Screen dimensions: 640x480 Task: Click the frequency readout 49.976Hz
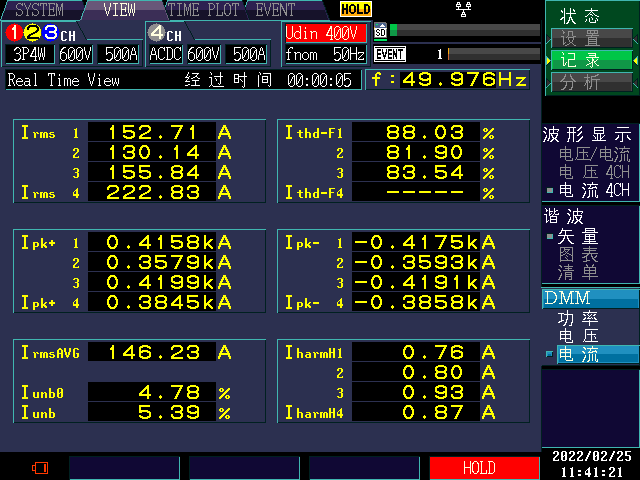tap(452, 79)
